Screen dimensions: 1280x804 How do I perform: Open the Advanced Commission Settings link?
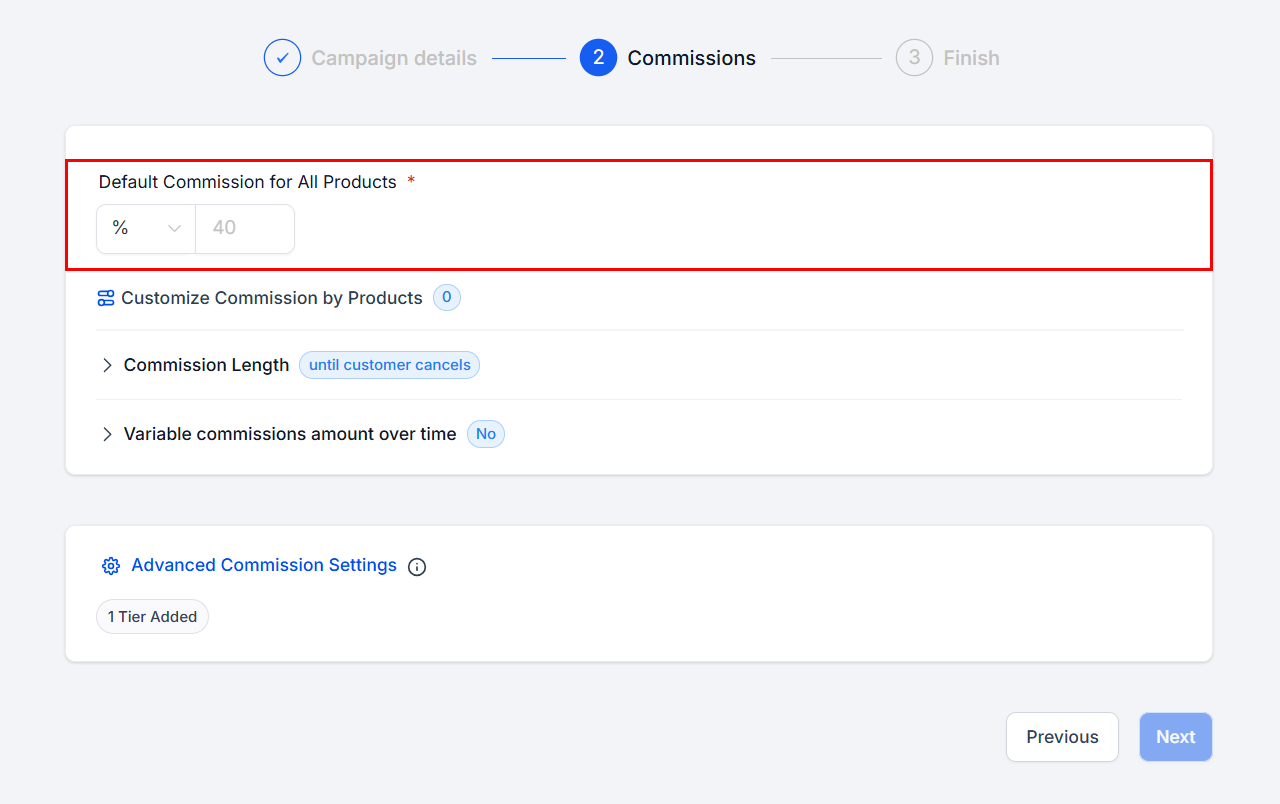tap(264, 565)
